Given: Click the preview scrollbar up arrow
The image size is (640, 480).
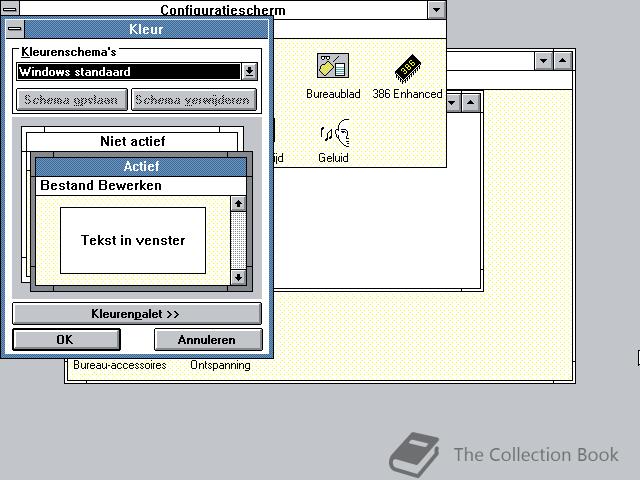Looking at the screenshot, I should (x=238, y=204).
